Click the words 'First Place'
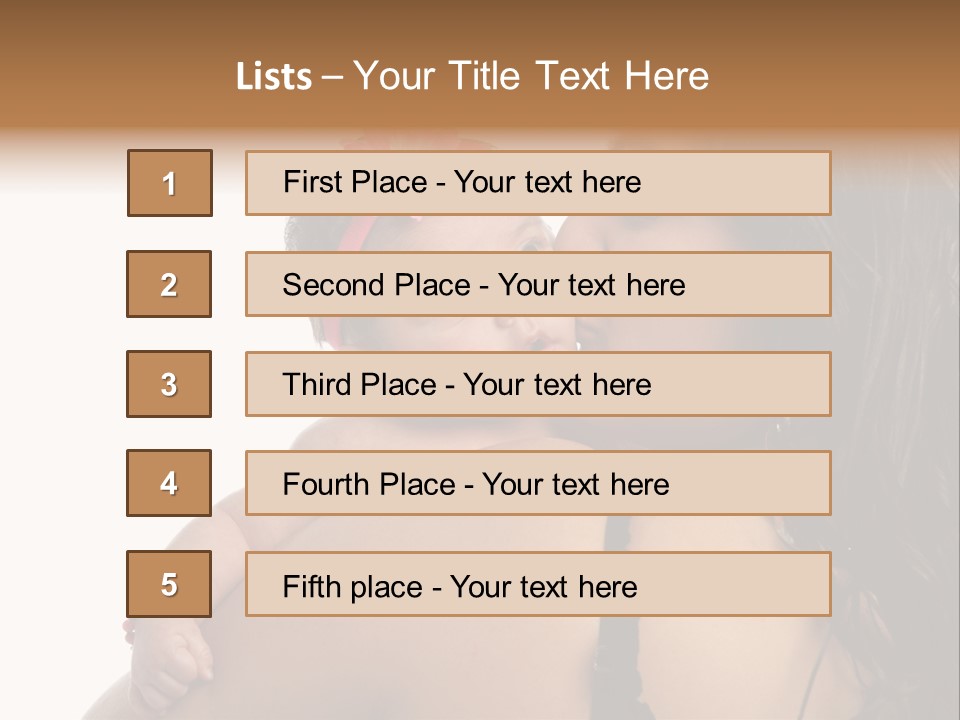Image resolution: width=960 pixels, height=720 pixels. [355, 182]
